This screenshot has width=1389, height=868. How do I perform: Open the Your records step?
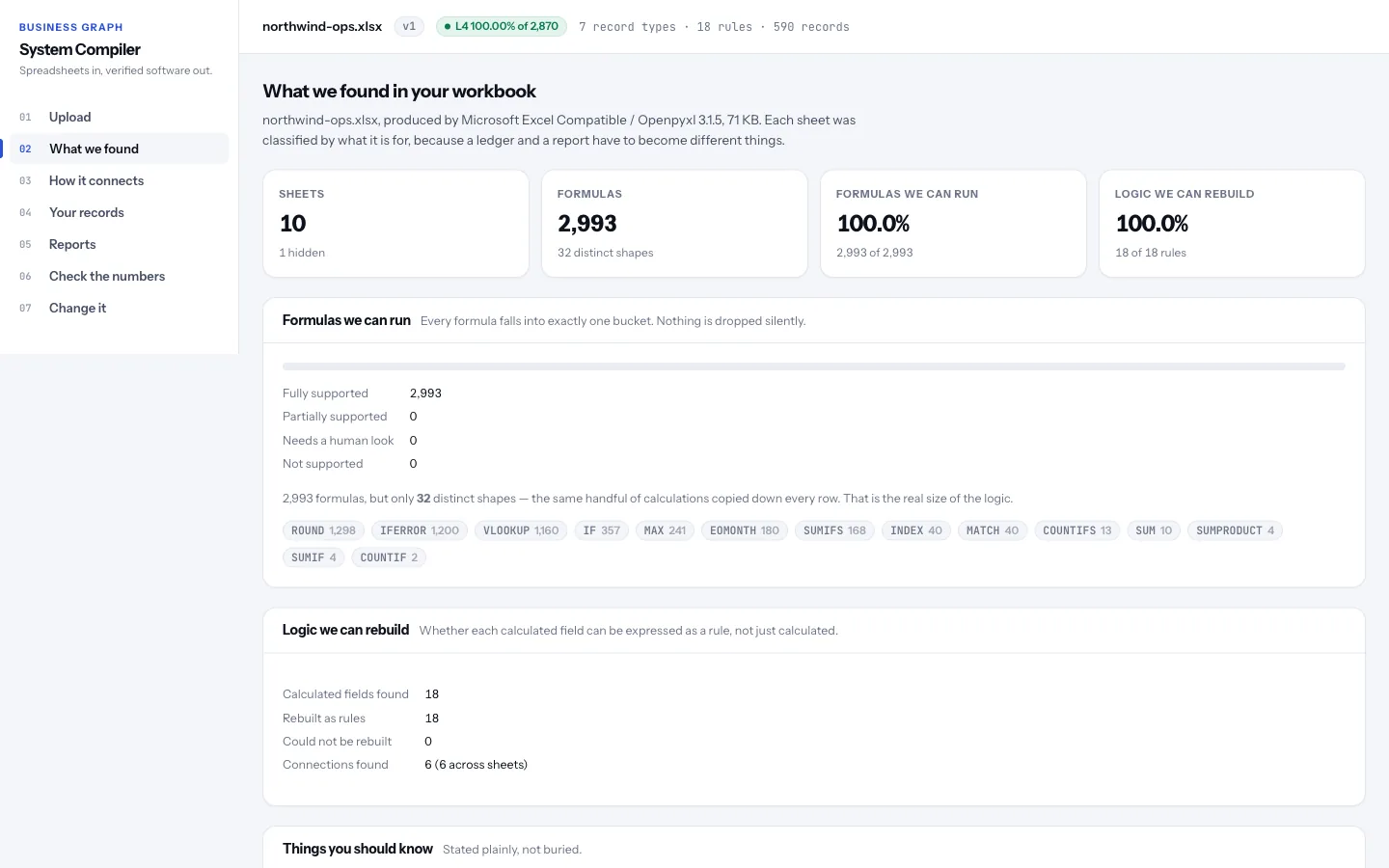119,212
